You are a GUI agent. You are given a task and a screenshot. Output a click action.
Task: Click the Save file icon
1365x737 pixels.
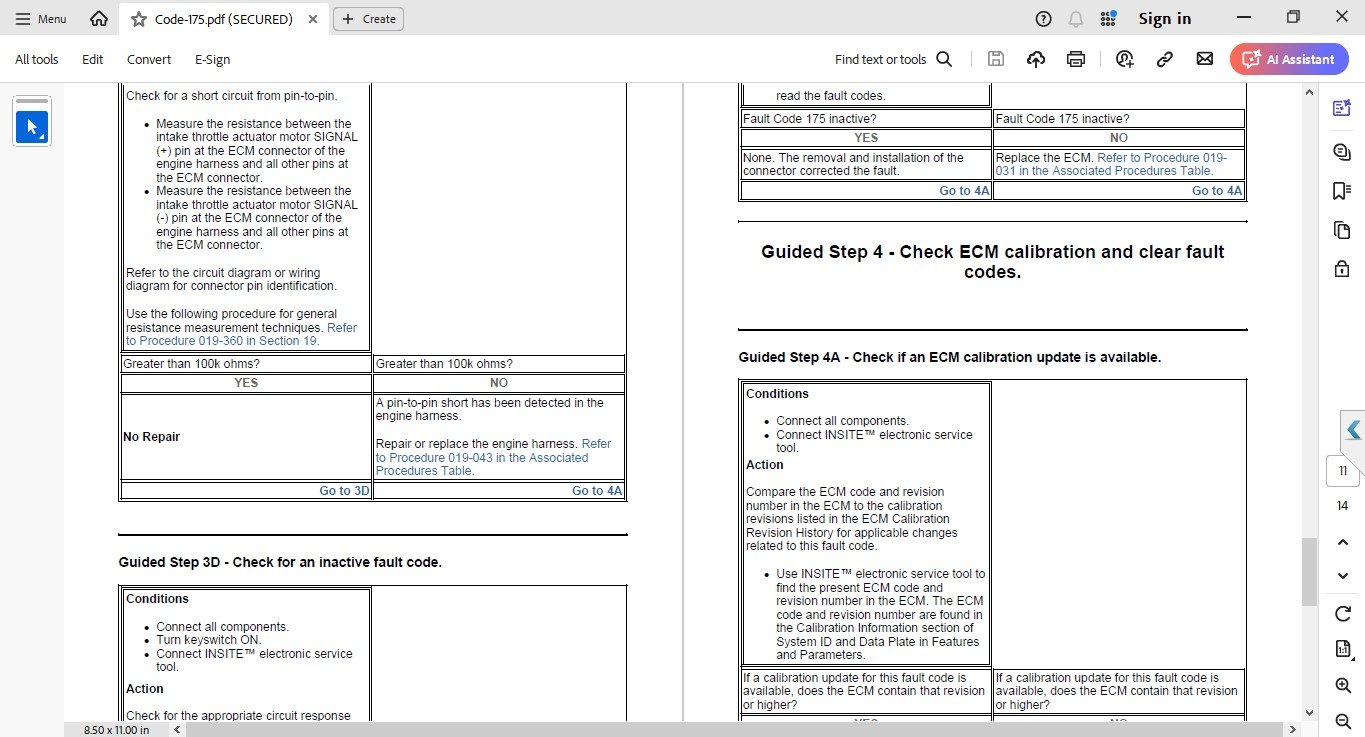(x=995, y=59)
